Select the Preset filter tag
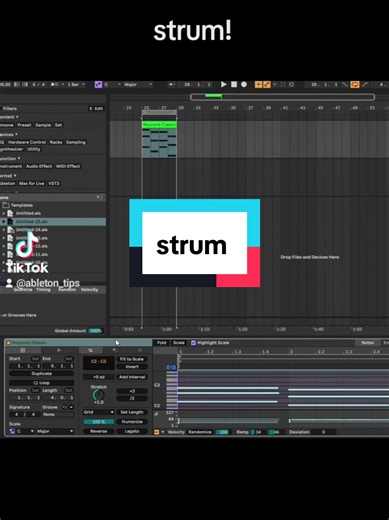 tap(24, 125)
